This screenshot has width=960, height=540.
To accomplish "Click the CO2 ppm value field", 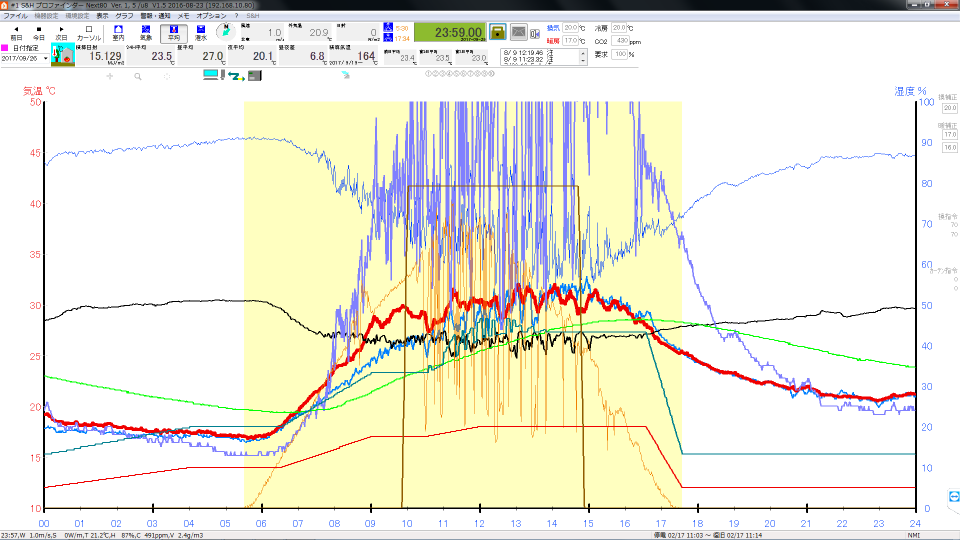I will (622, 41).
